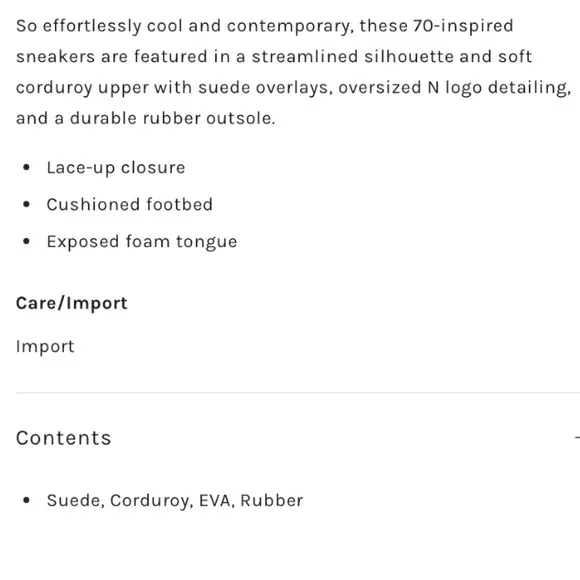Click "oversized N logo detailing" phrase

454,88
